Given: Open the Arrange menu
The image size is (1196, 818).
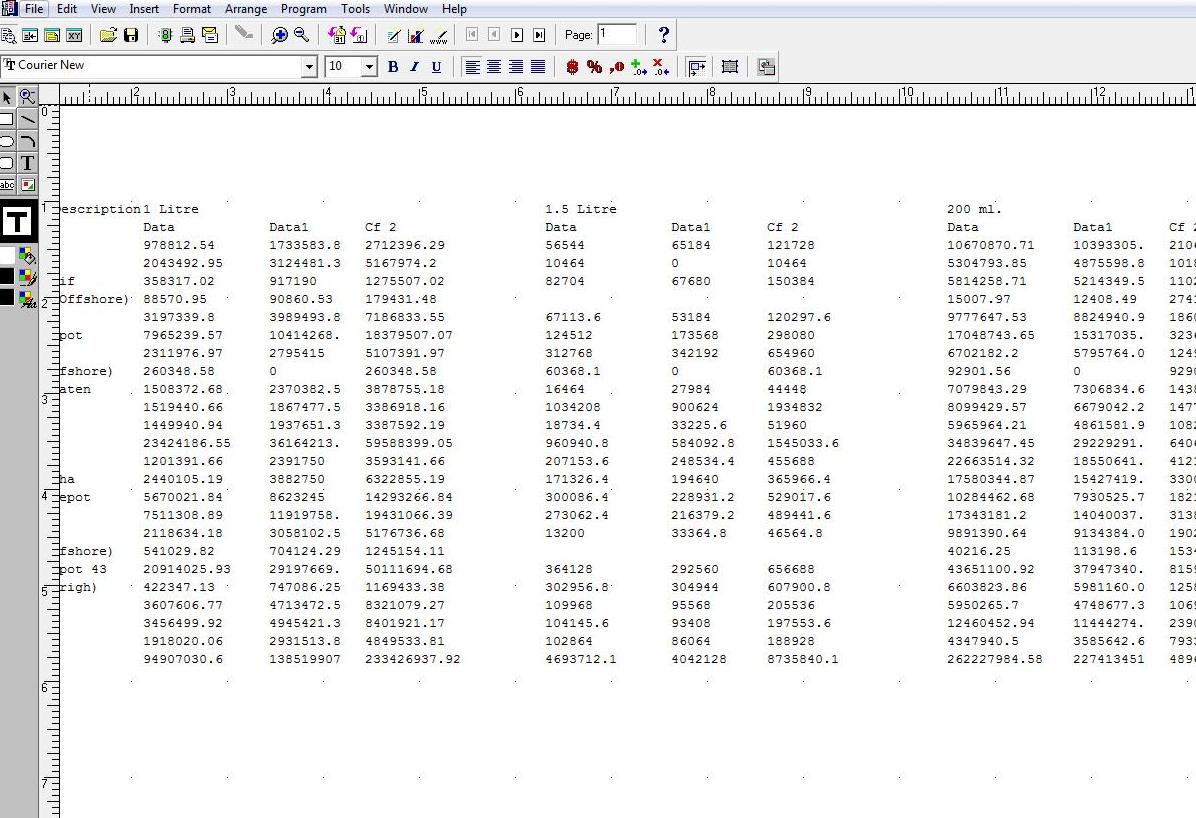Looking at the screenshot, I should [x=245, y=9].
